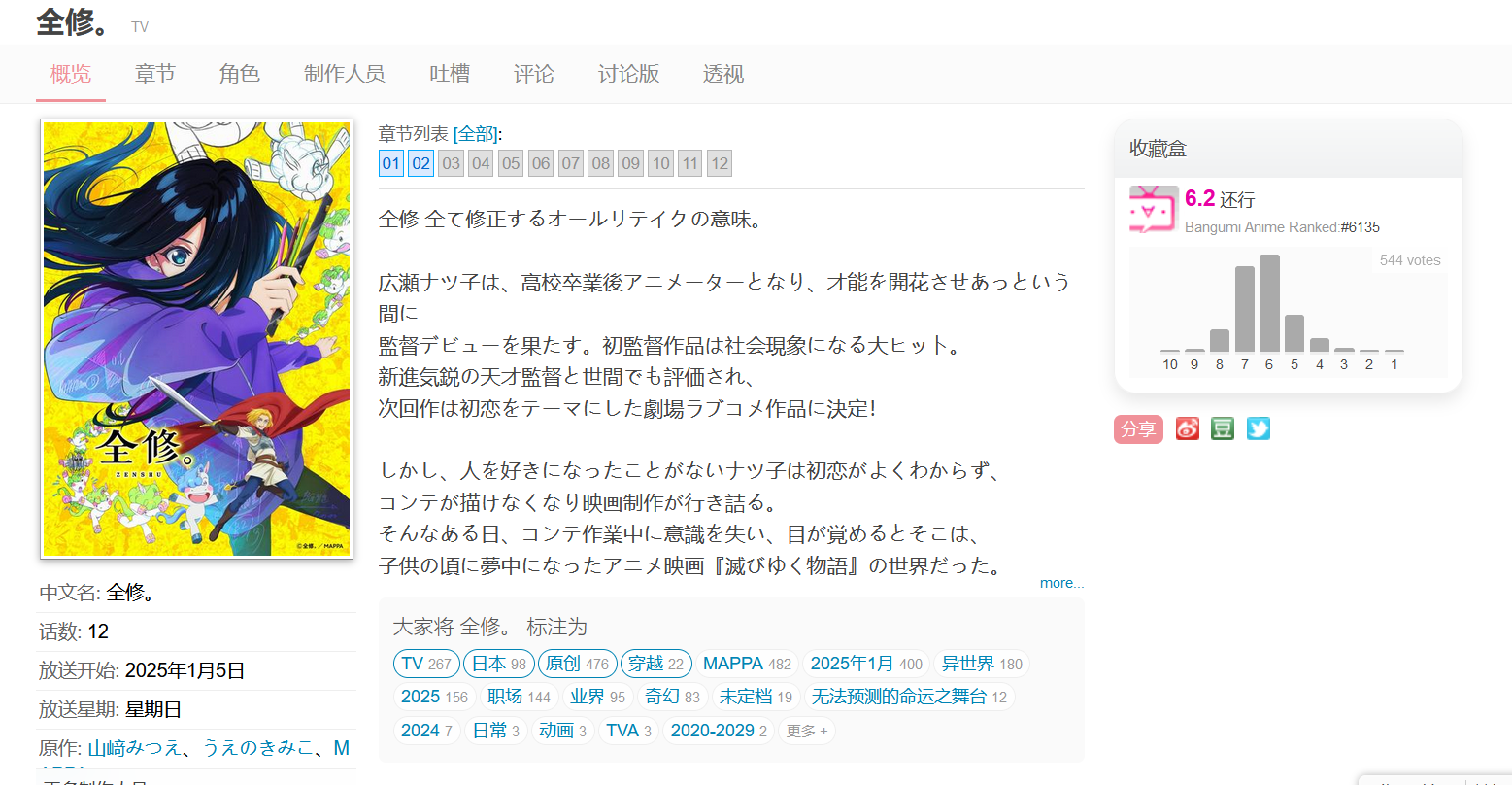The height and width of the screenshot is (785, 1512).
Task: Select episode 07
Action: [x=571, y=163]
